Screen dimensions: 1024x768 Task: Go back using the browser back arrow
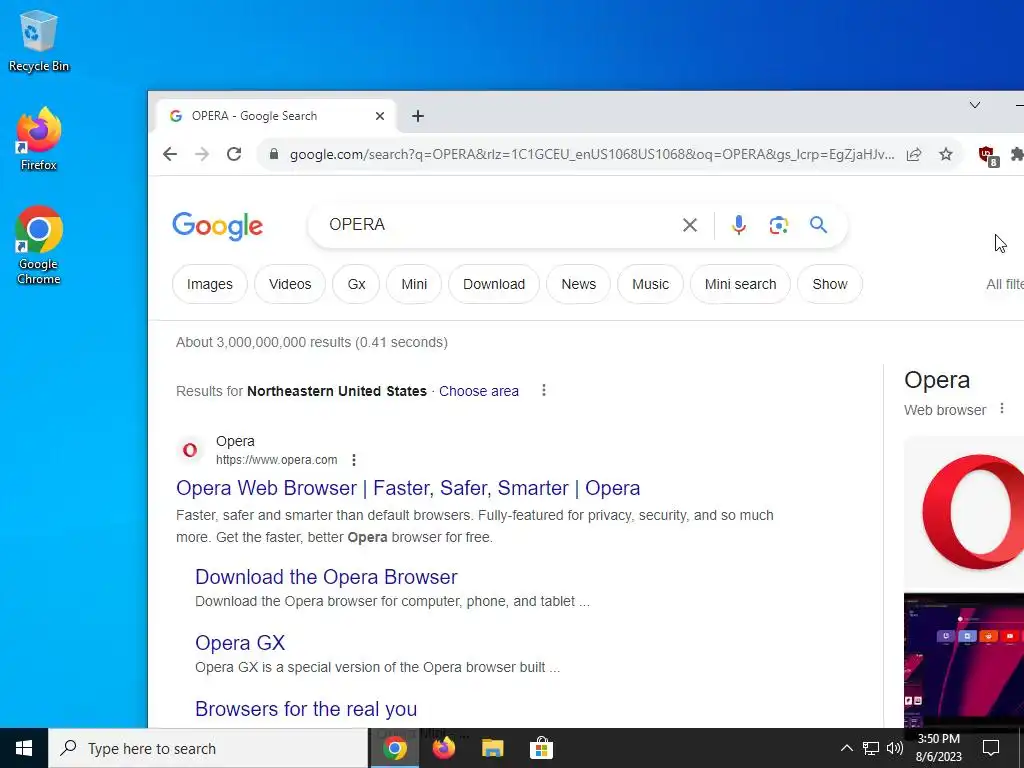(x=170, y=154)
